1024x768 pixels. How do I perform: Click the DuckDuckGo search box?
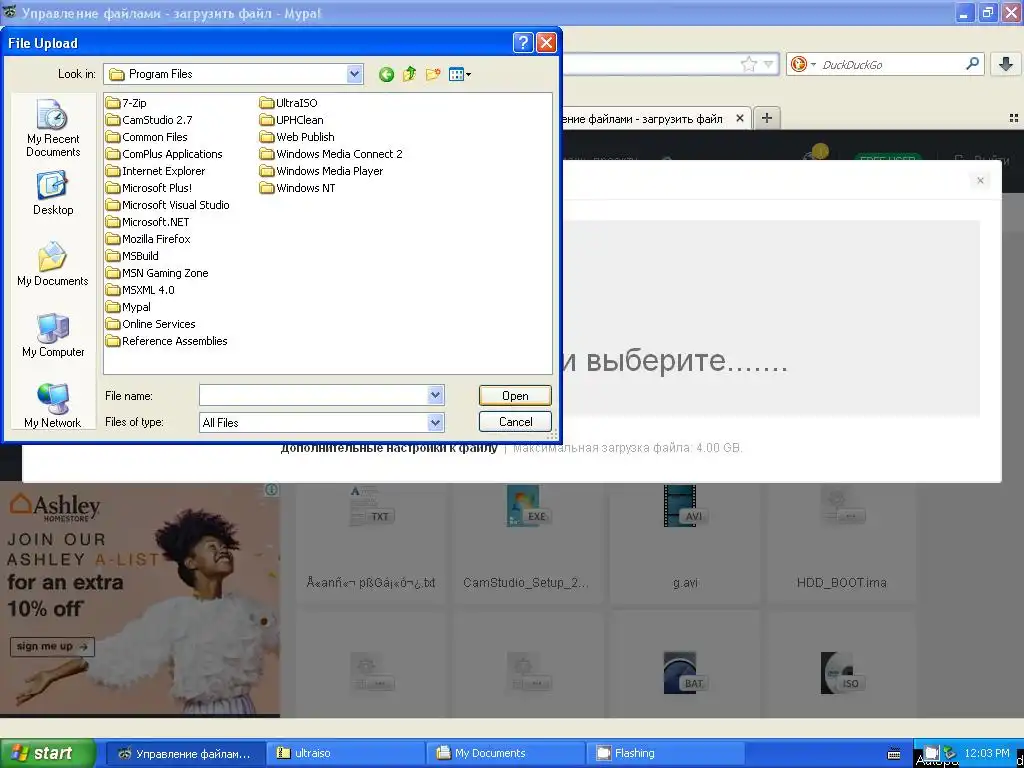(891, 65)
